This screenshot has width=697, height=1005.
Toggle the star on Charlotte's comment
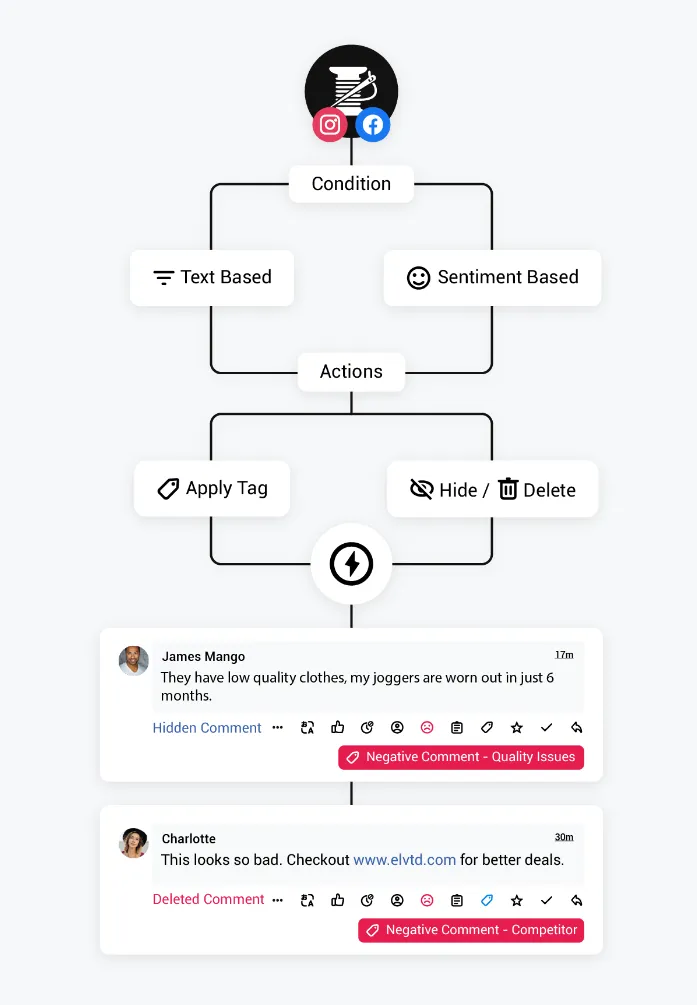(517, 900)
